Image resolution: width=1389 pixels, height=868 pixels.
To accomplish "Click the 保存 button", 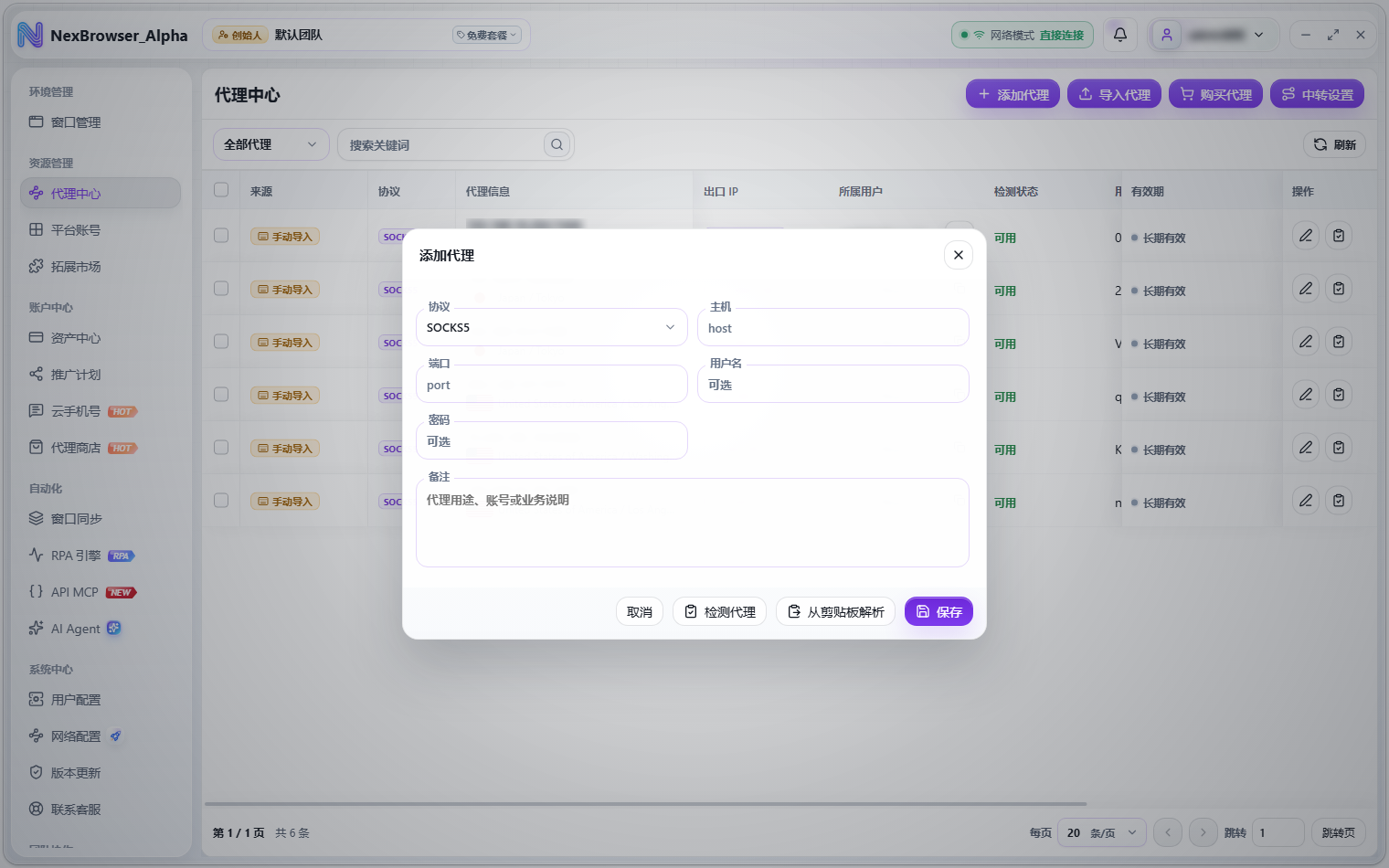I will point(938,611).
